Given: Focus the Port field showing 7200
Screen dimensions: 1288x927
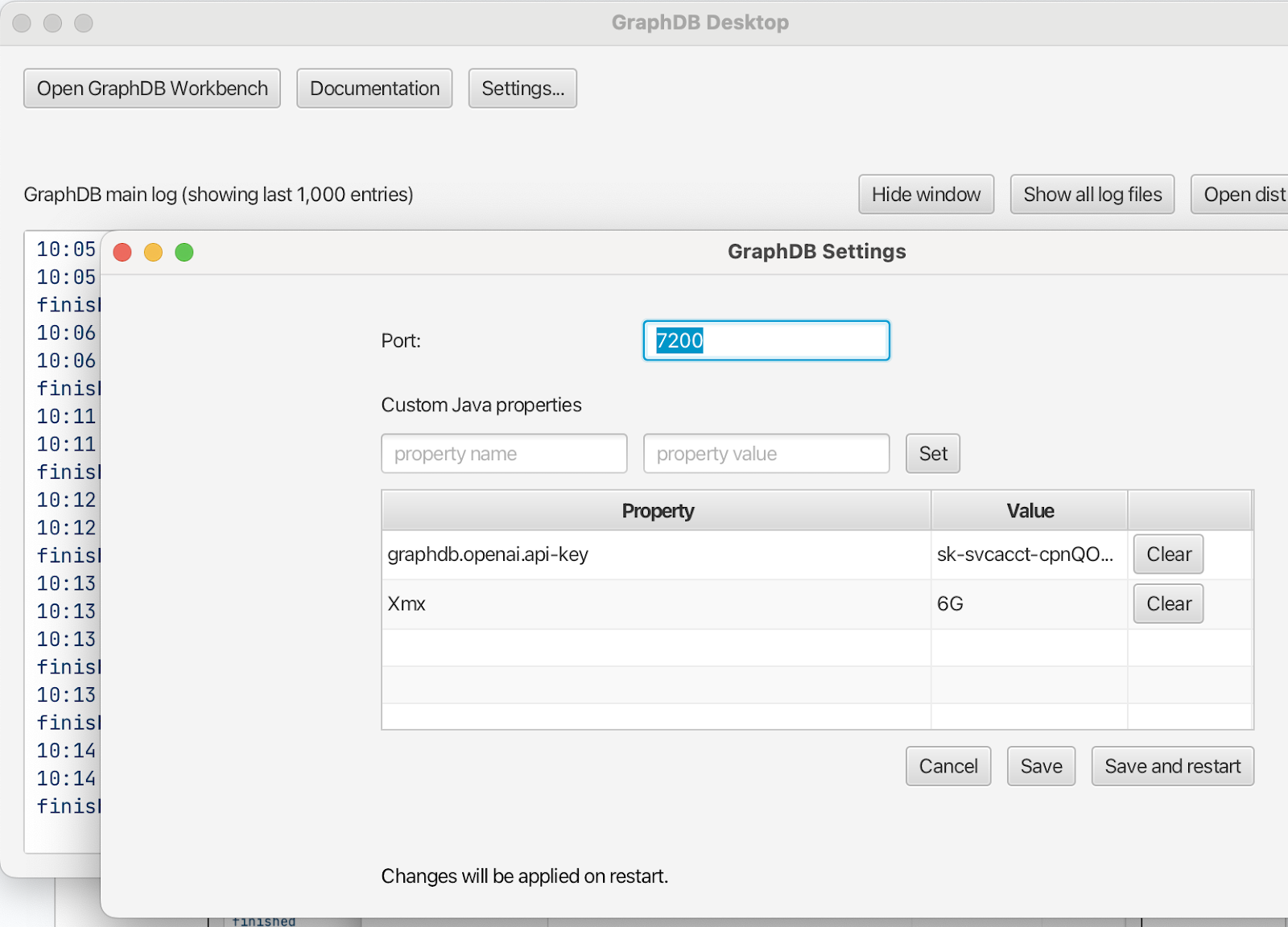Looking at the screenshot, I should pyautogui.click(x=766, y=340).
